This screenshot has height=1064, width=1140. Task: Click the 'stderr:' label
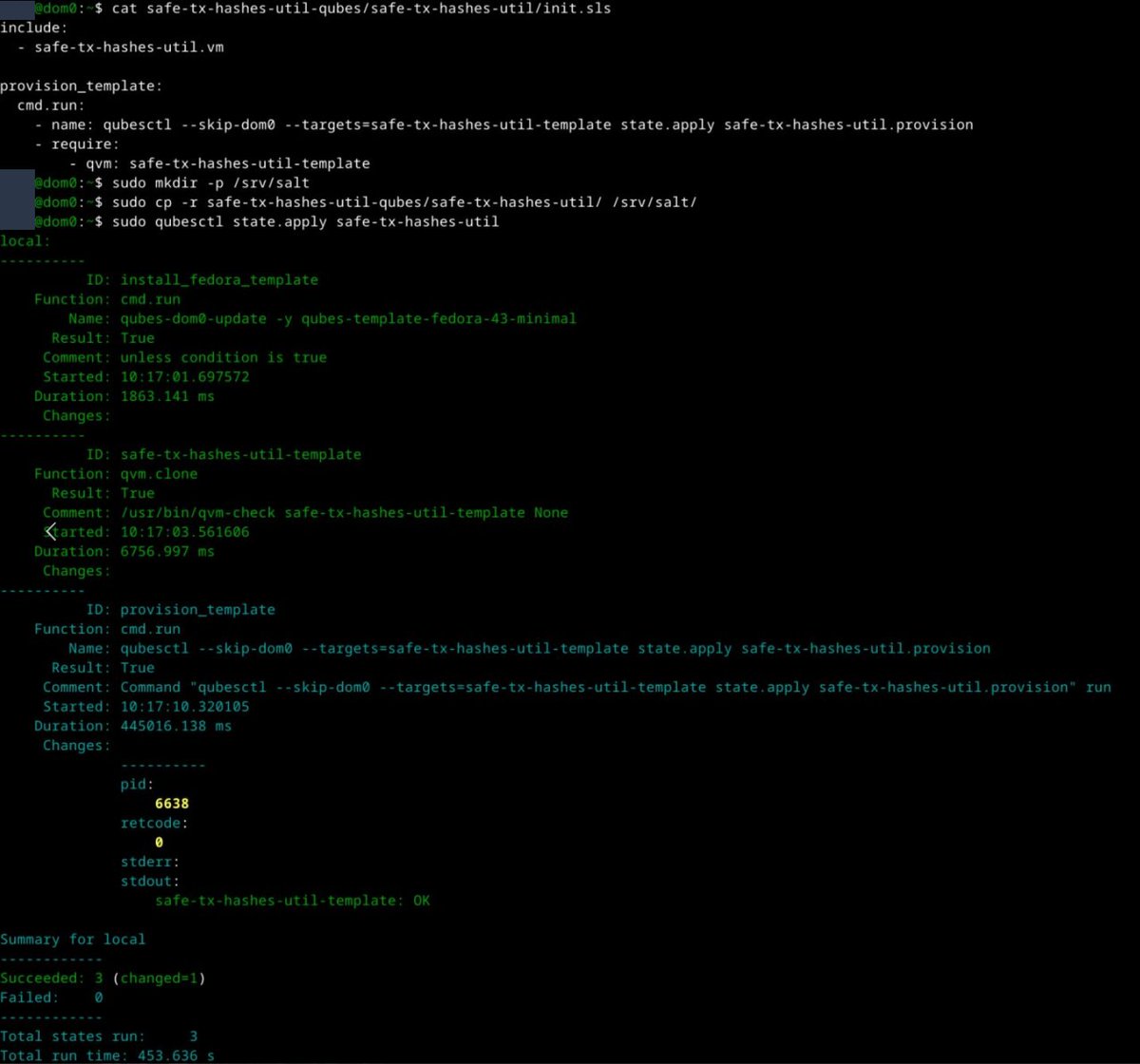tap(150, 862)
